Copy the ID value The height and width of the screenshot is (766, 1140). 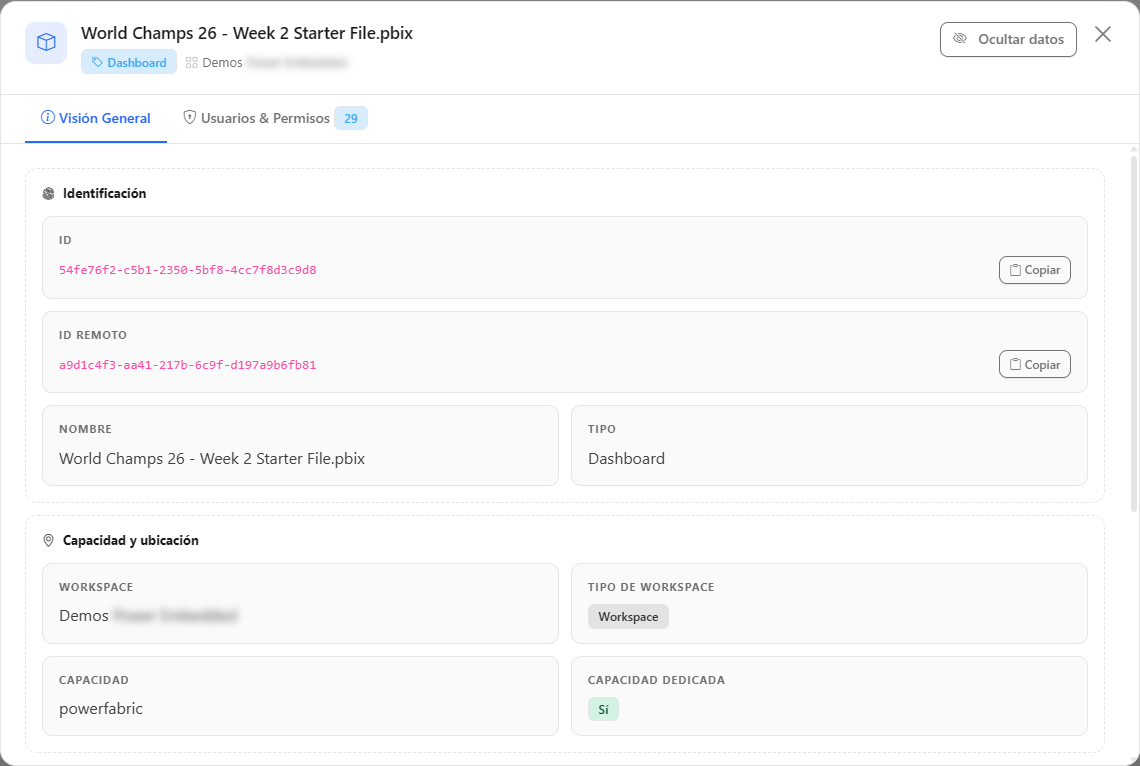1035,270
